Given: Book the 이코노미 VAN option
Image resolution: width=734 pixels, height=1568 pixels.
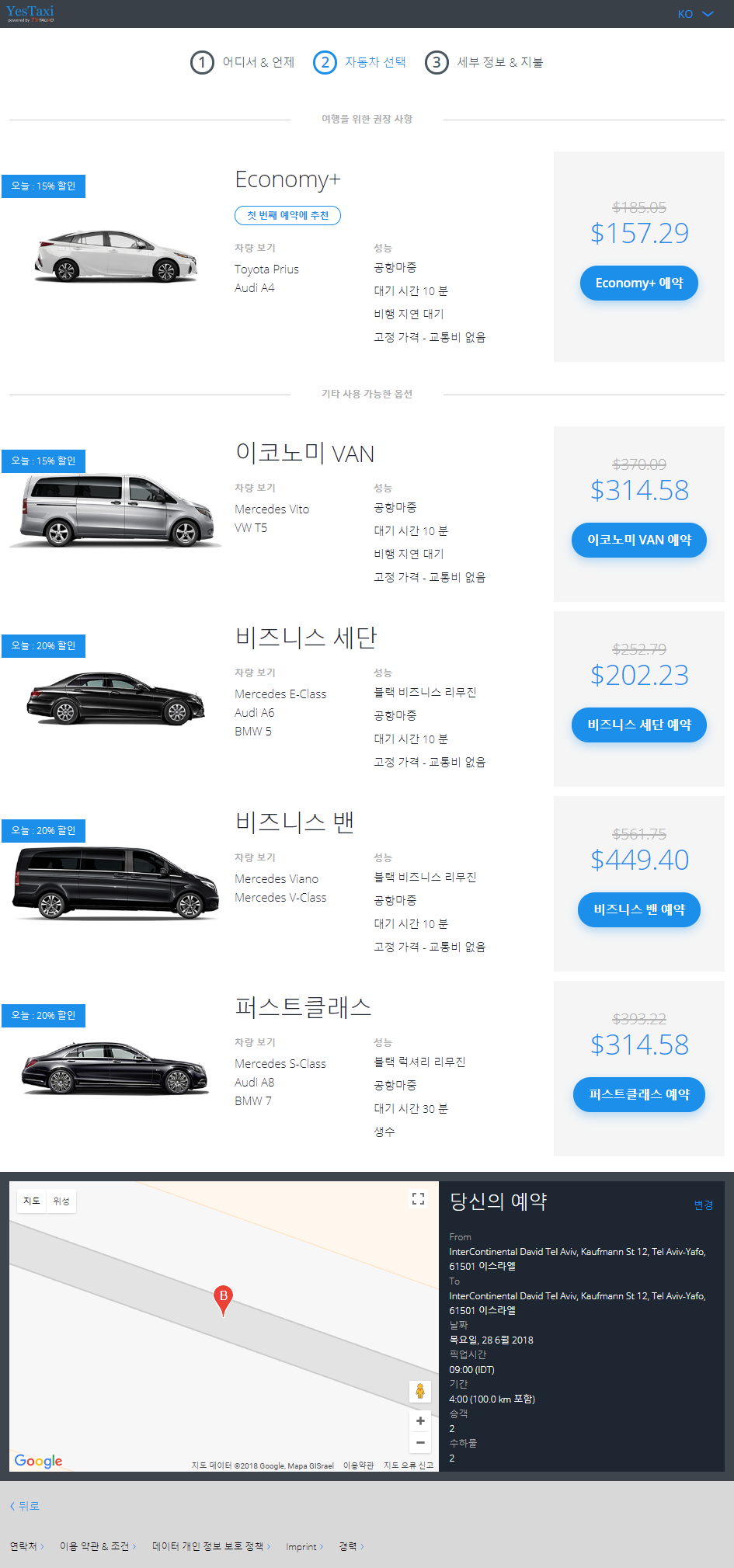Looking at the screenshot, I should (x=638, y=541).
